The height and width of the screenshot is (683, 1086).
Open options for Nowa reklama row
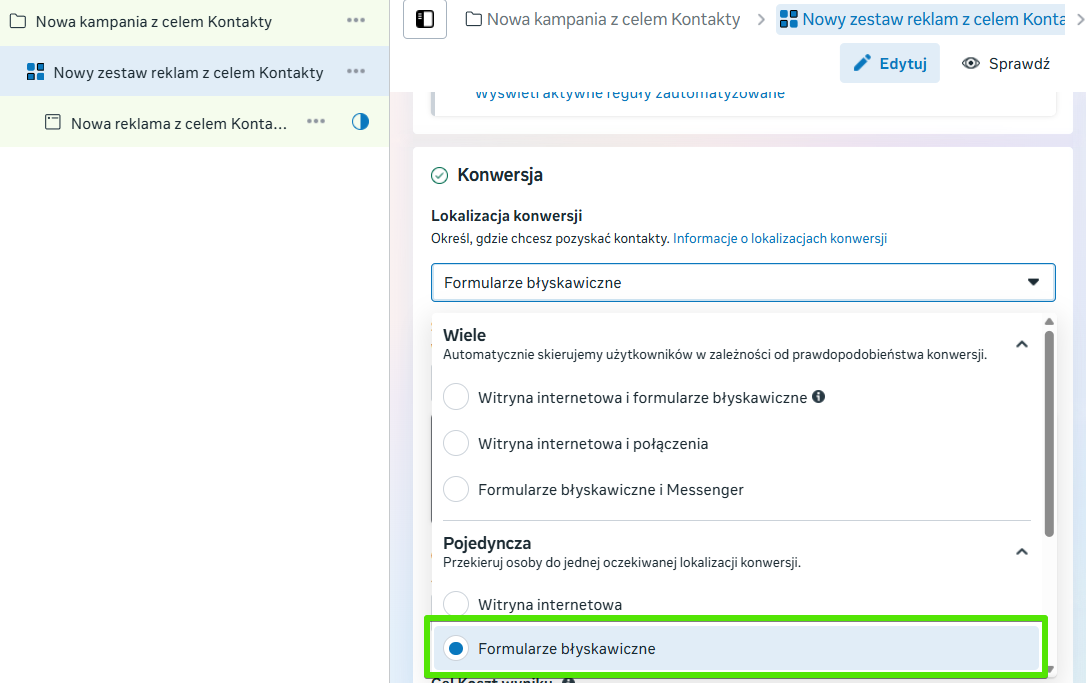[x=316, y=122]
